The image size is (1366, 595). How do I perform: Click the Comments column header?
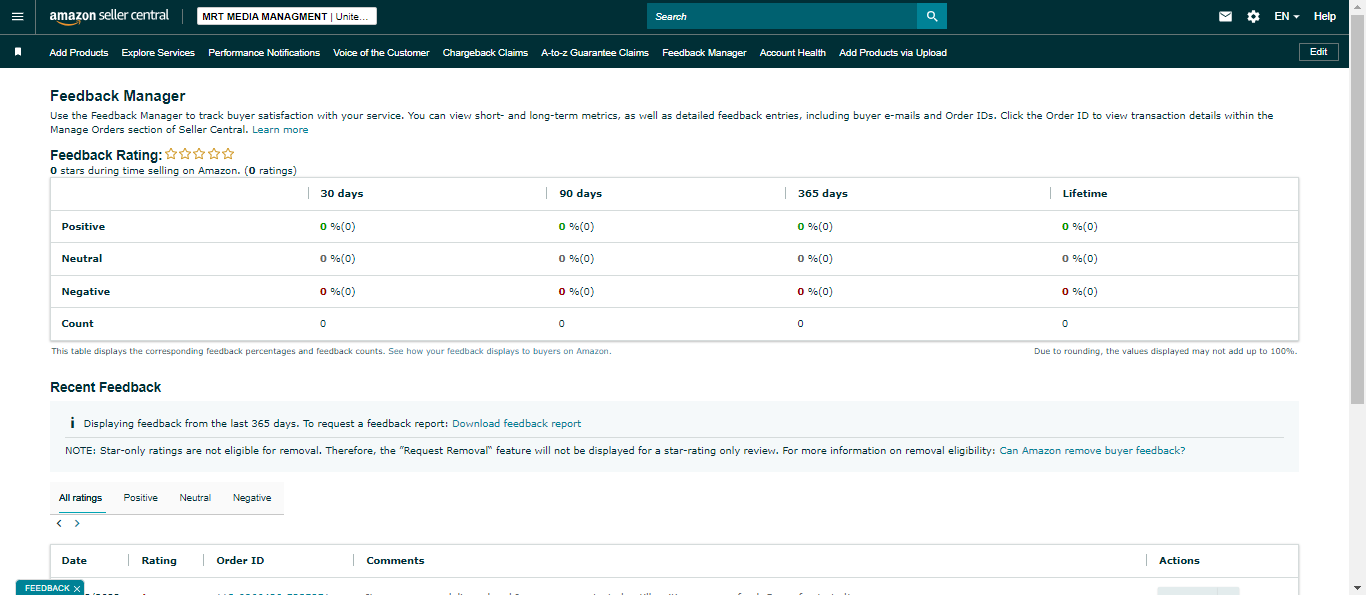point(395,561)
